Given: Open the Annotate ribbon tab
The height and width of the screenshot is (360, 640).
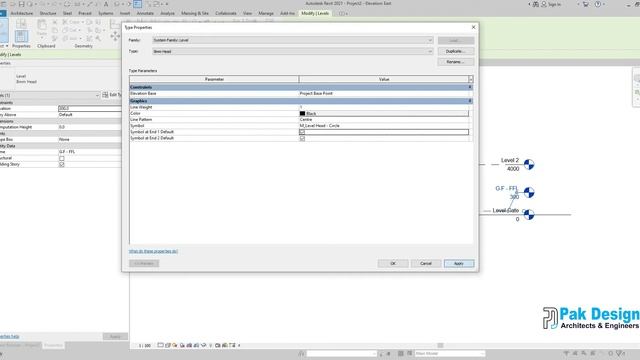Looking at the screenshot, I should coord(145,13).
